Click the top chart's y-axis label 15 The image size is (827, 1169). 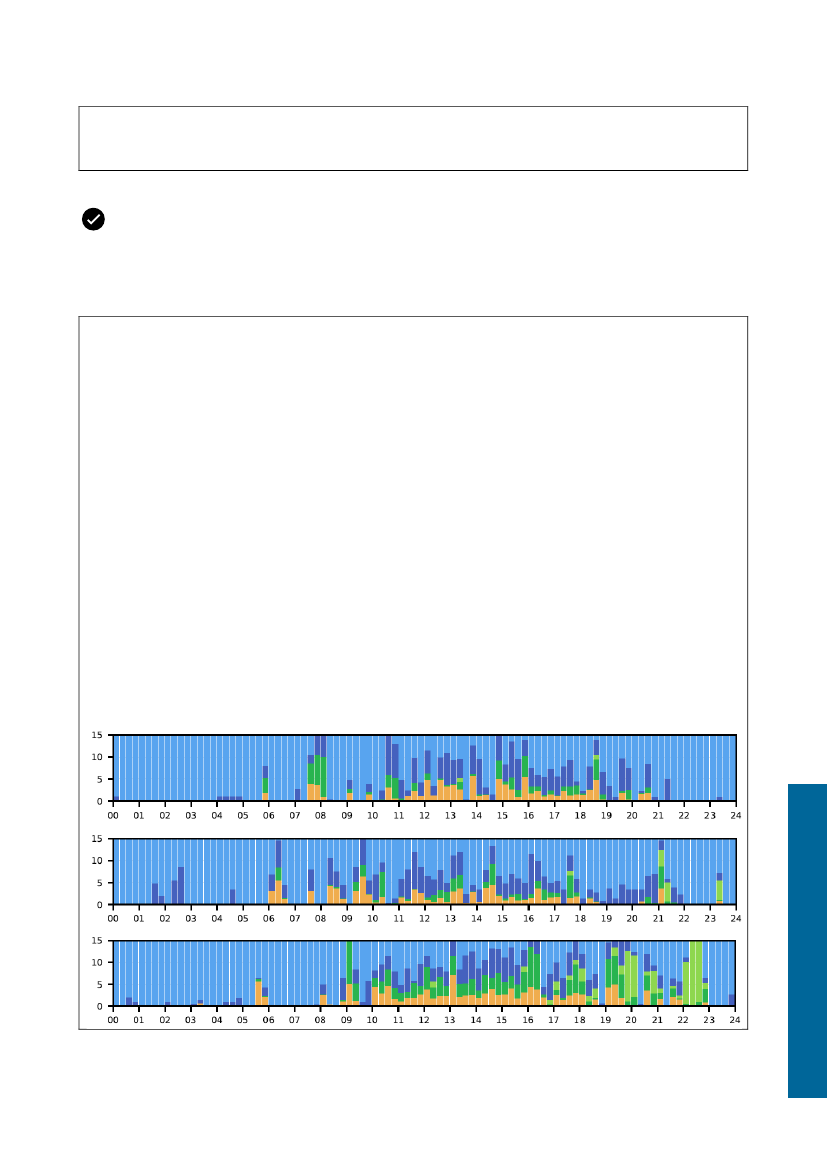[98, 735]
